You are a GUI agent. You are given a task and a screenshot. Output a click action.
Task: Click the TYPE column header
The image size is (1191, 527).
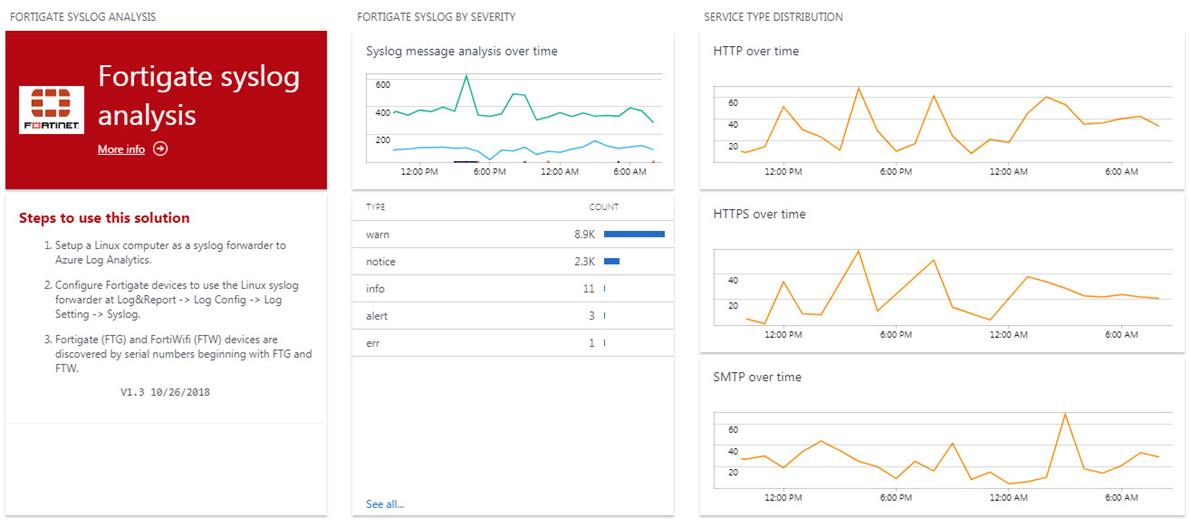click(x=376, y=207)
